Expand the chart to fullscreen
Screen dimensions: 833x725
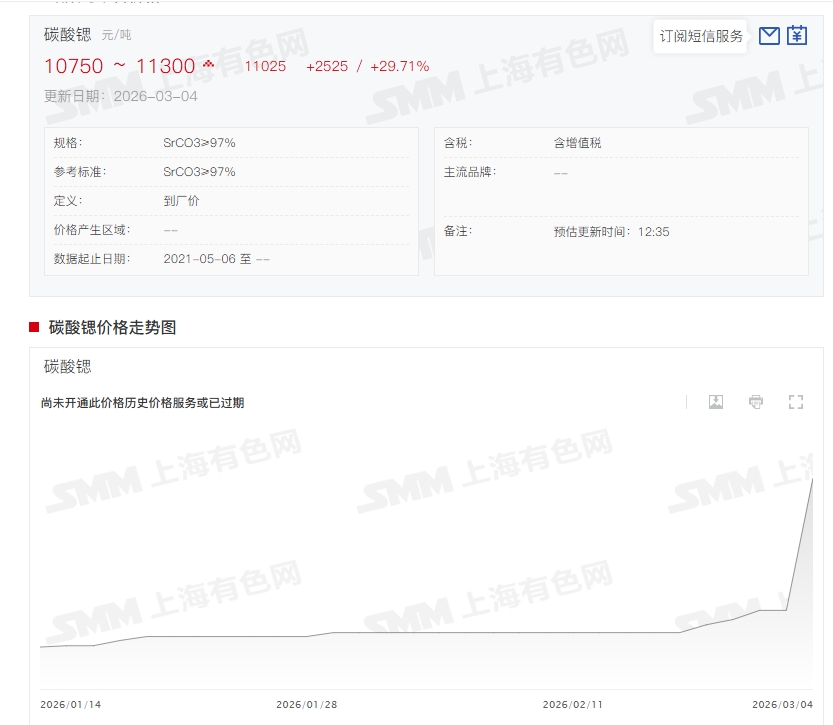[x=796, y=402]
